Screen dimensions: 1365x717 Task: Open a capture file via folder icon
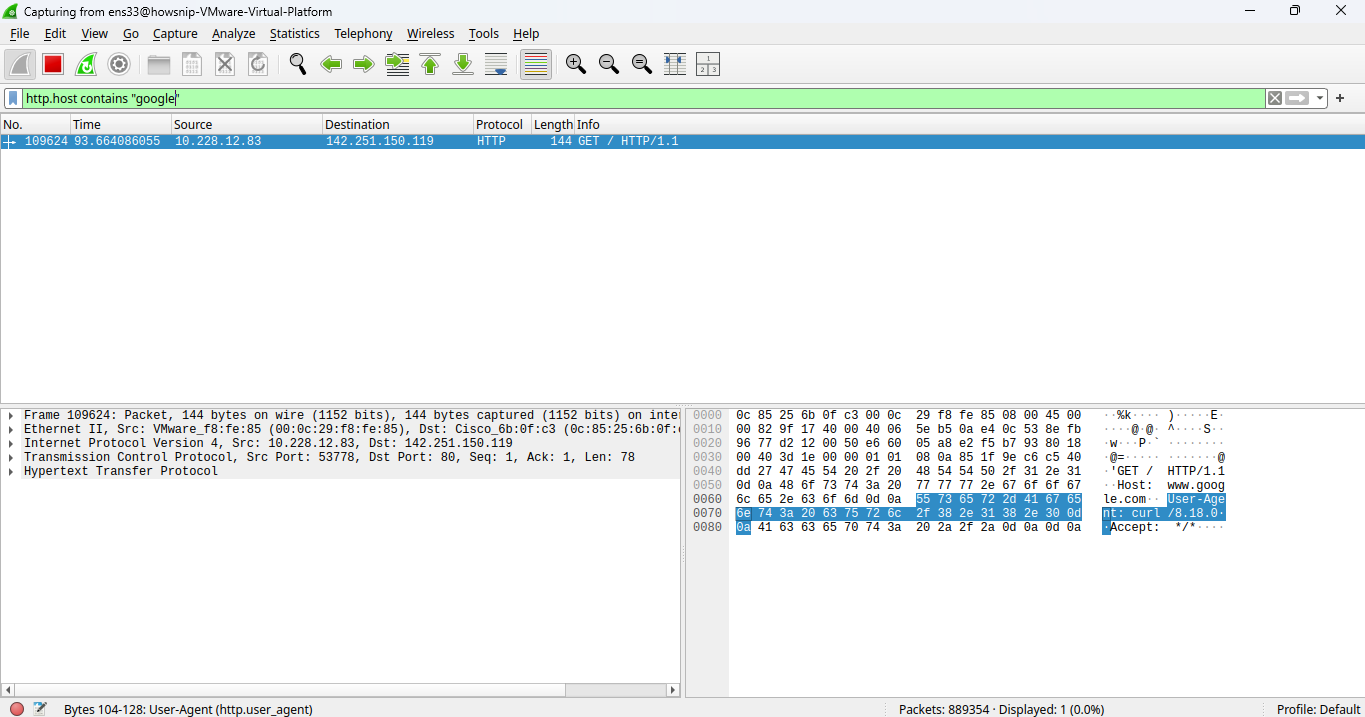coord(159,65)
